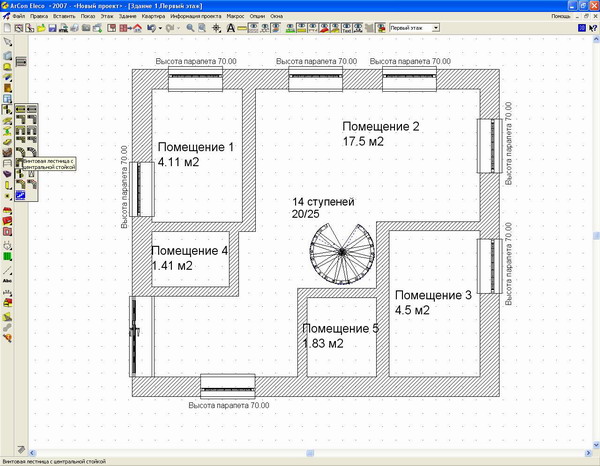600x466 pixels.
Task: Click the second magnifier zoom icon
Action: point(202,28)
